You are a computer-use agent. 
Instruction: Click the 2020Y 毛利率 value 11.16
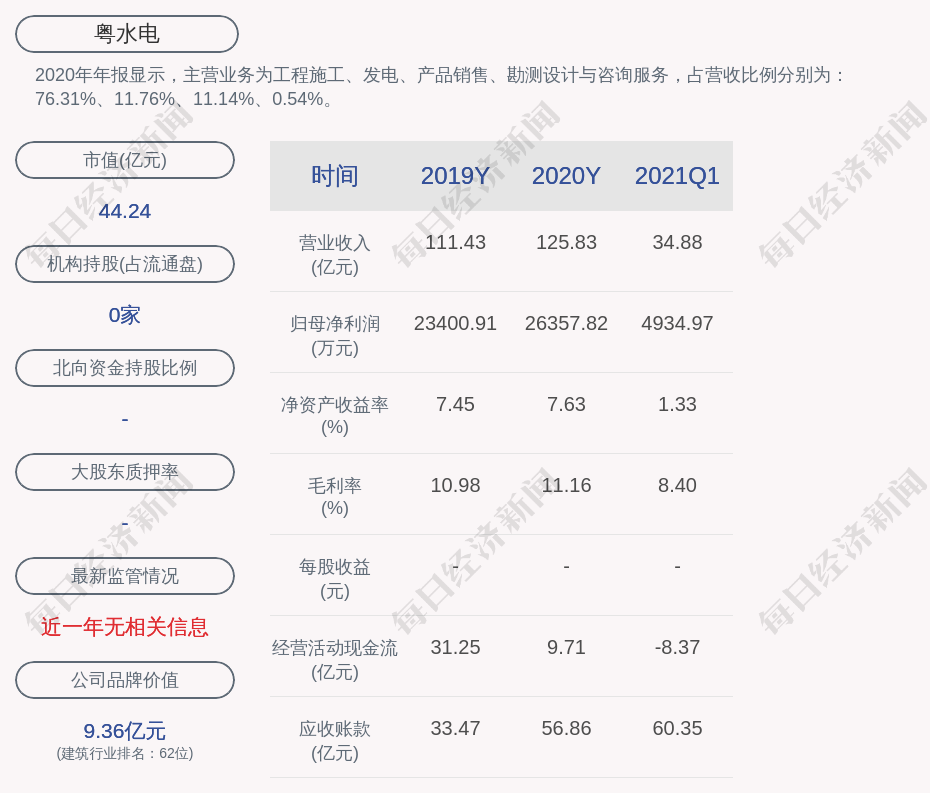point(566,485)
